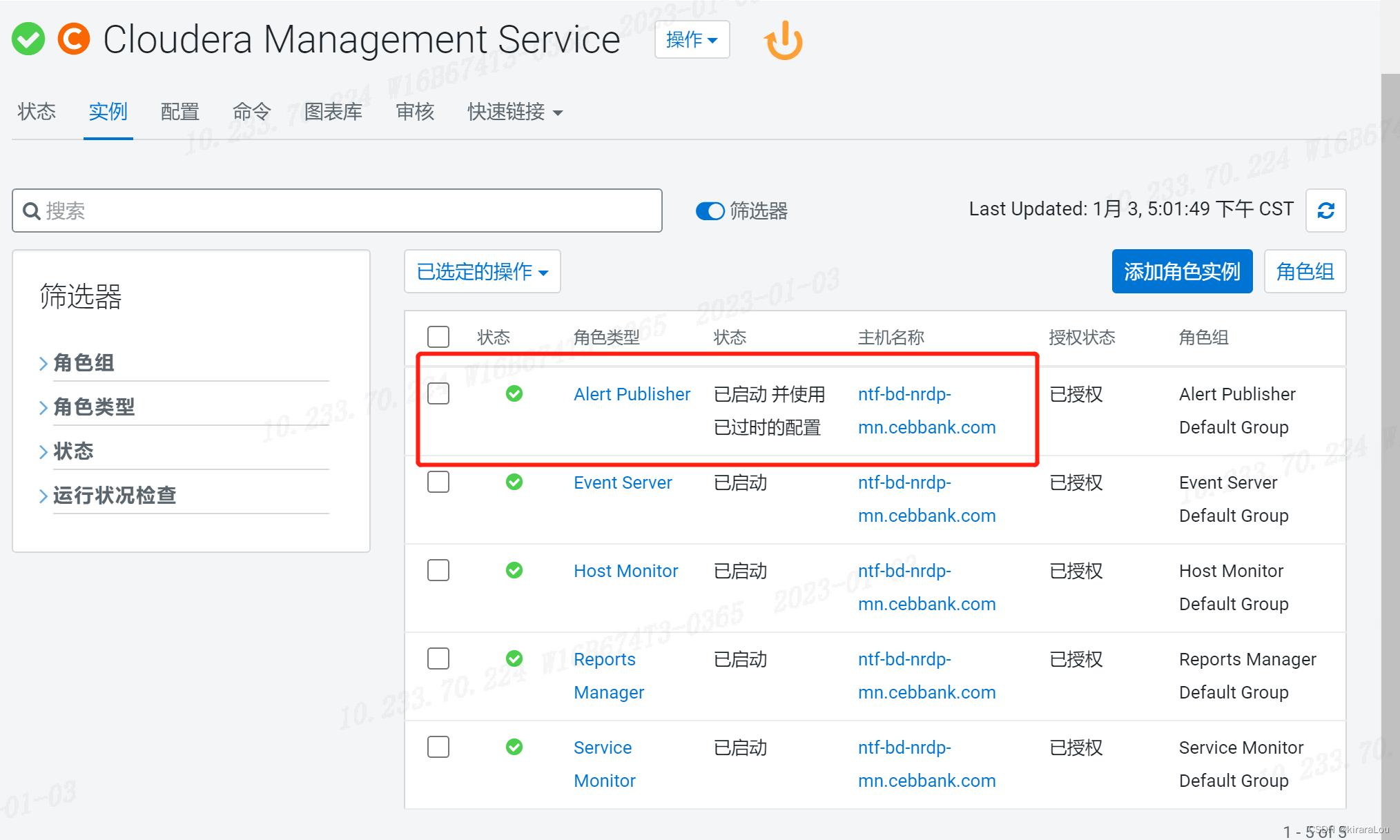Open the 已选定的操作 dropdown
The height and width of the screenshot is (840, 1400).
(482, 271)
